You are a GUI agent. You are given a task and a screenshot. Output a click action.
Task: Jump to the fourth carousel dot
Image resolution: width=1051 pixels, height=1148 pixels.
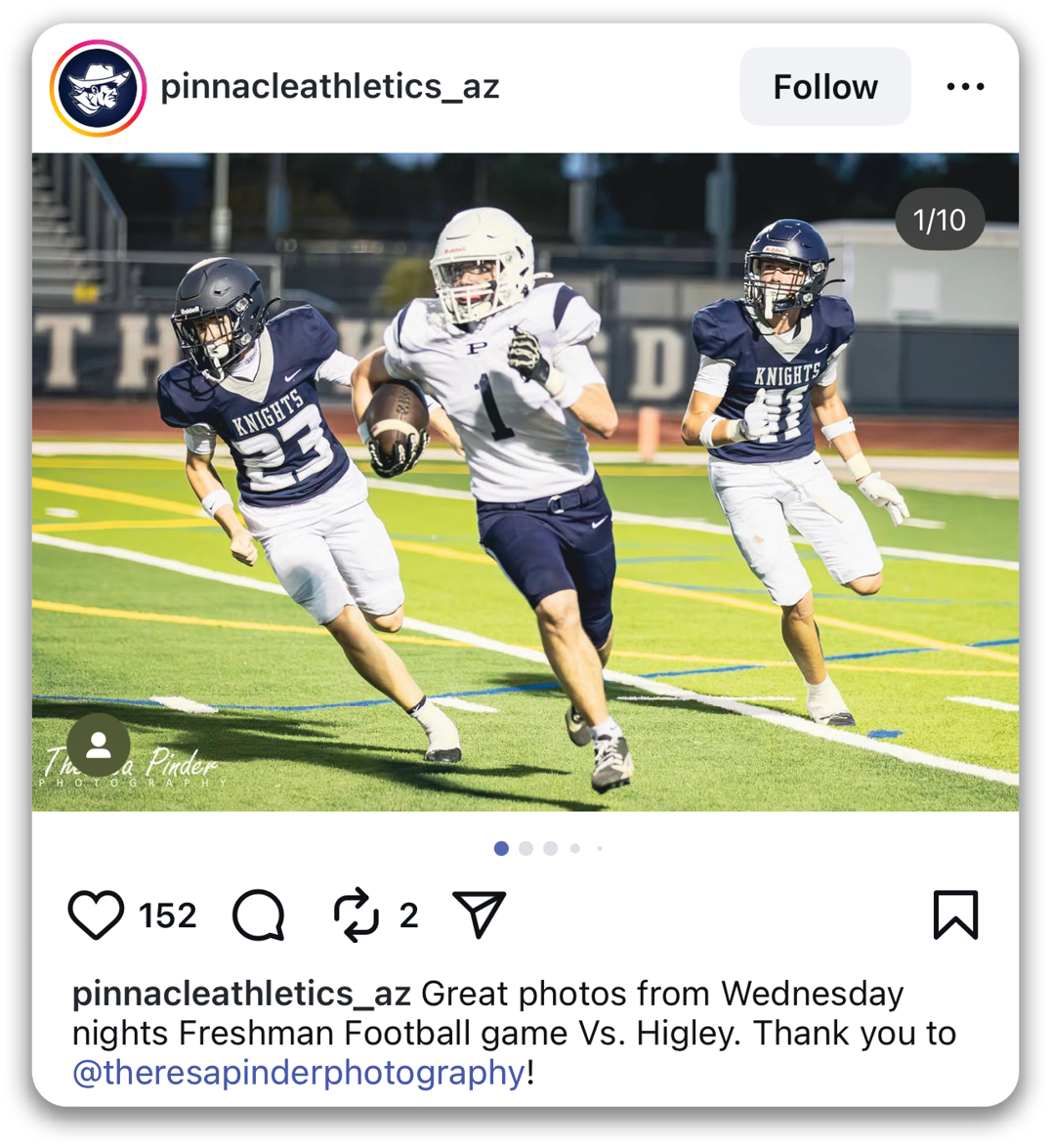[x=575, y=848]
